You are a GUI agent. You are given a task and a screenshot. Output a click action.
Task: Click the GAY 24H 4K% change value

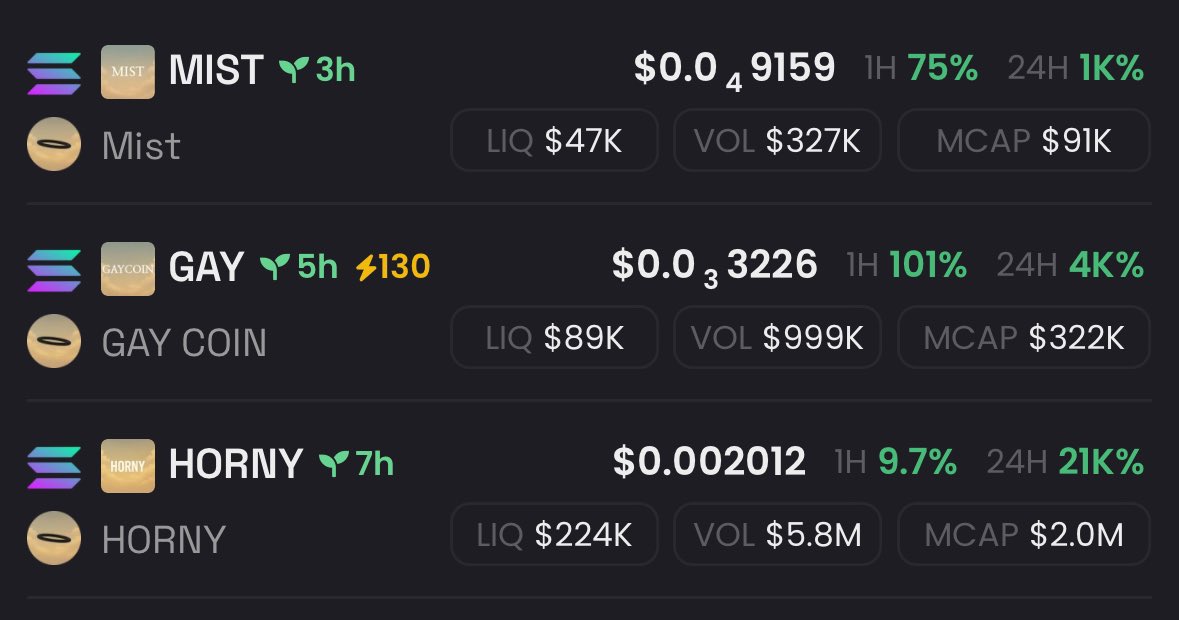[1106, 265]
